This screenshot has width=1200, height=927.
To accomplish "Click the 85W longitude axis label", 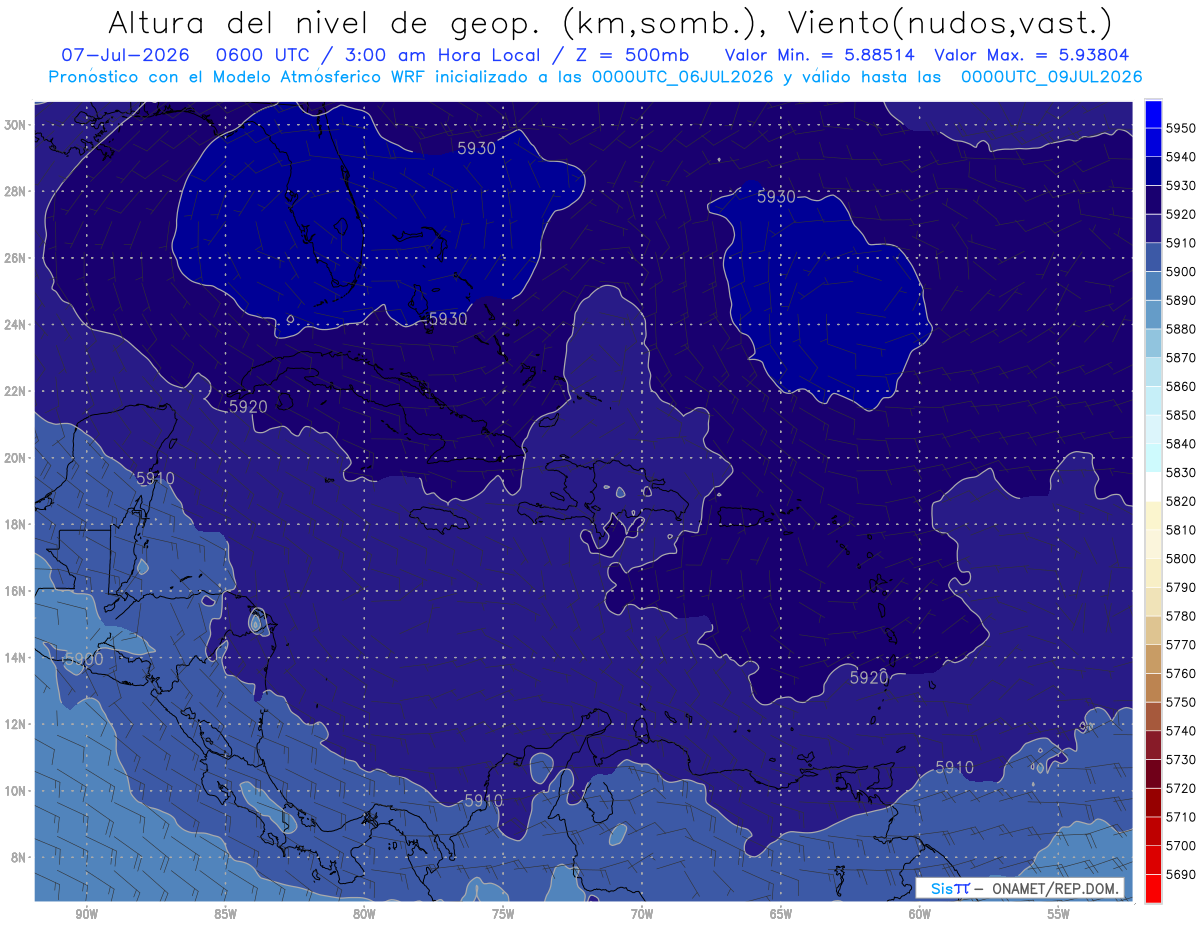I will (225, 914).
